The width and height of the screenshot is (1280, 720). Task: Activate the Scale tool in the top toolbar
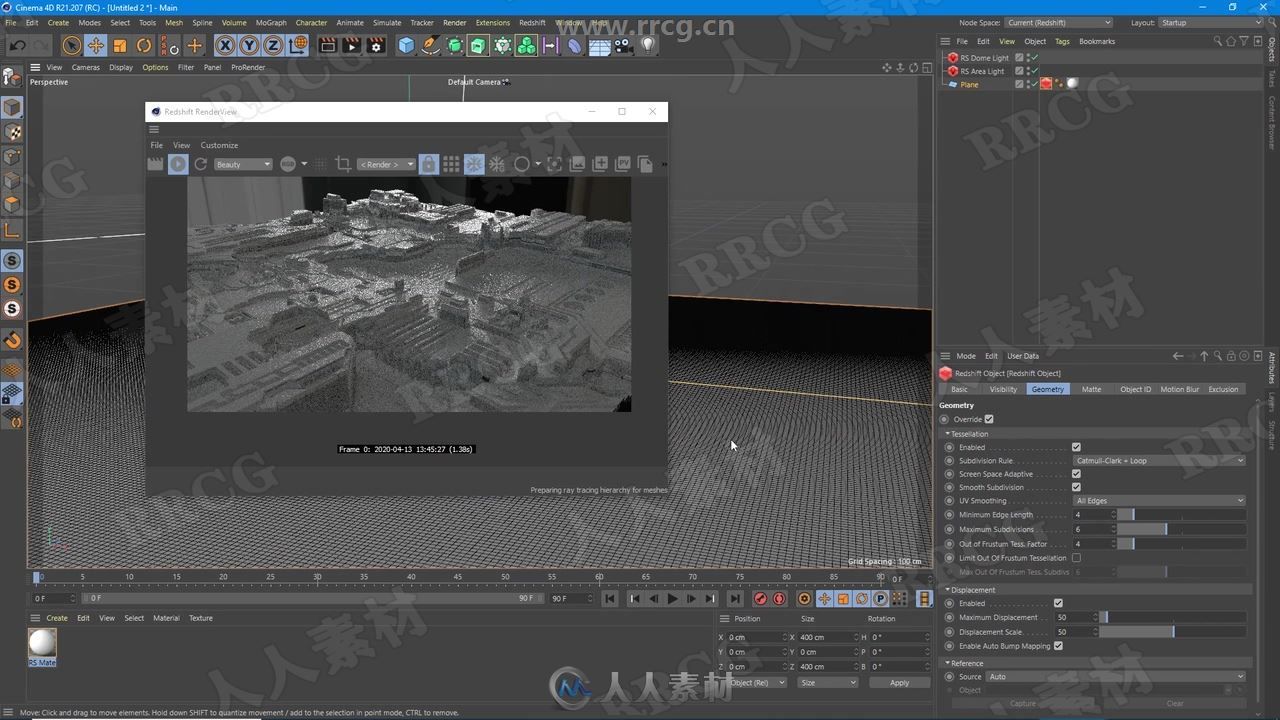point(120,45)
